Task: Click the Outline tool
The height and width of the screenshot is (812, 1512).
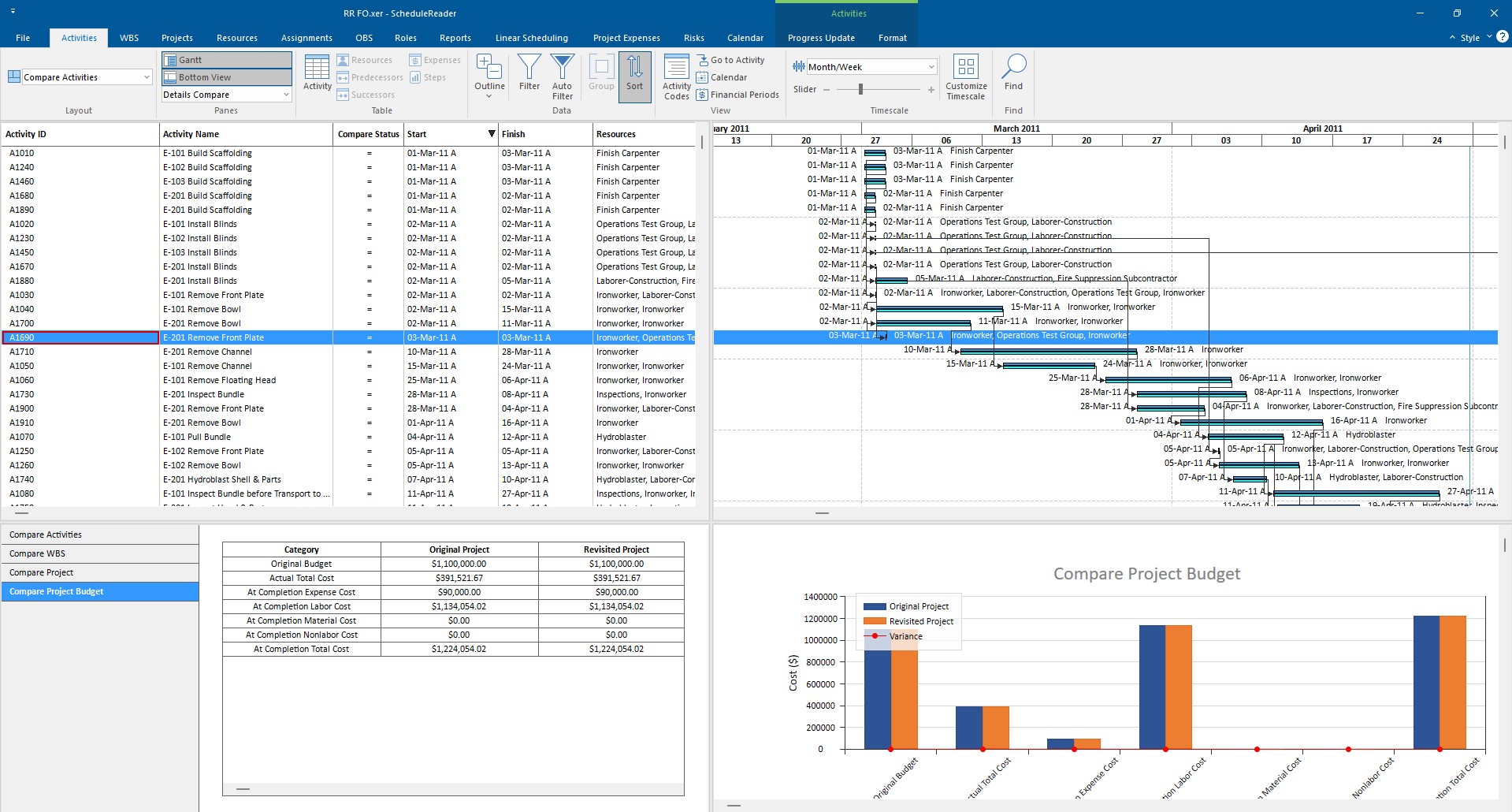Action: (489, 73)
